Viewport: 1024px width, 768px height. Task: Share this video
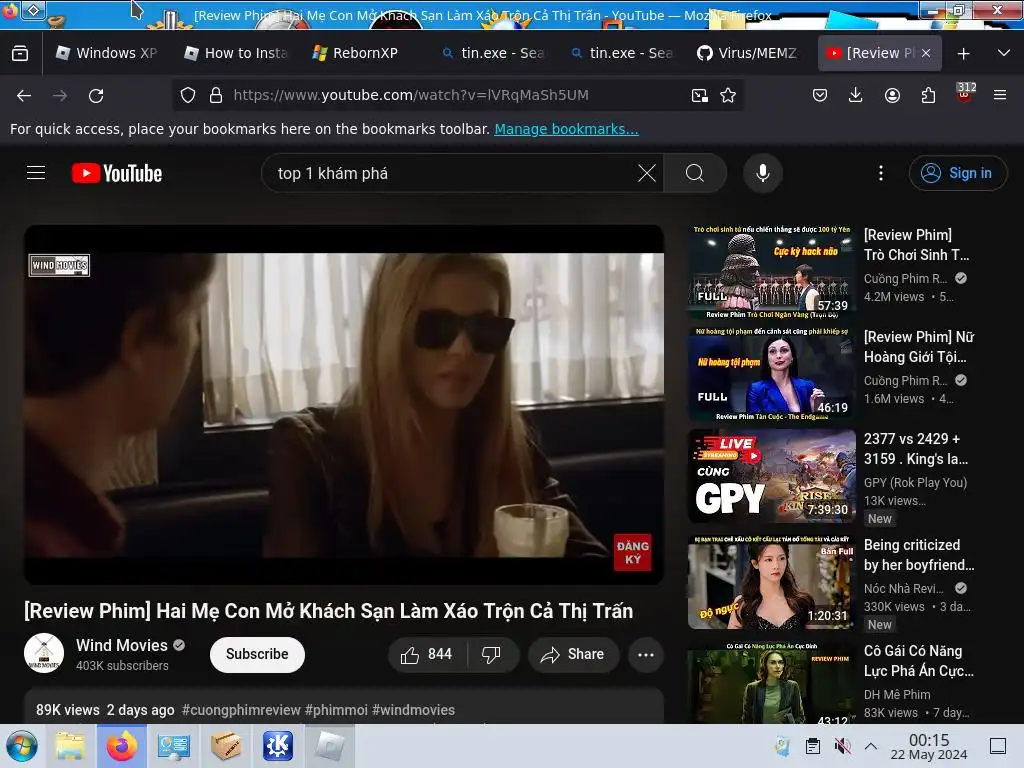(x=573, y=654)
